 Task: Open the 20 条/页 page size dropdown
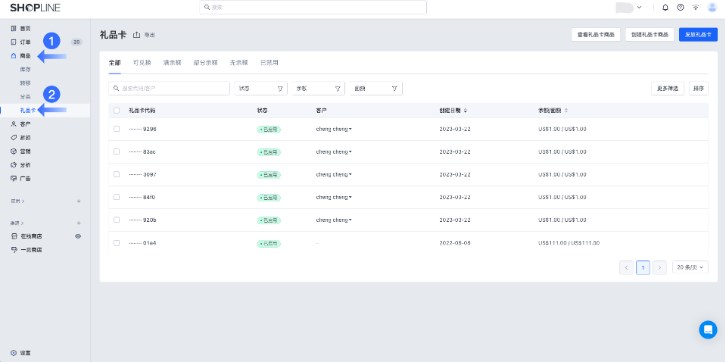tap(690, 267)
